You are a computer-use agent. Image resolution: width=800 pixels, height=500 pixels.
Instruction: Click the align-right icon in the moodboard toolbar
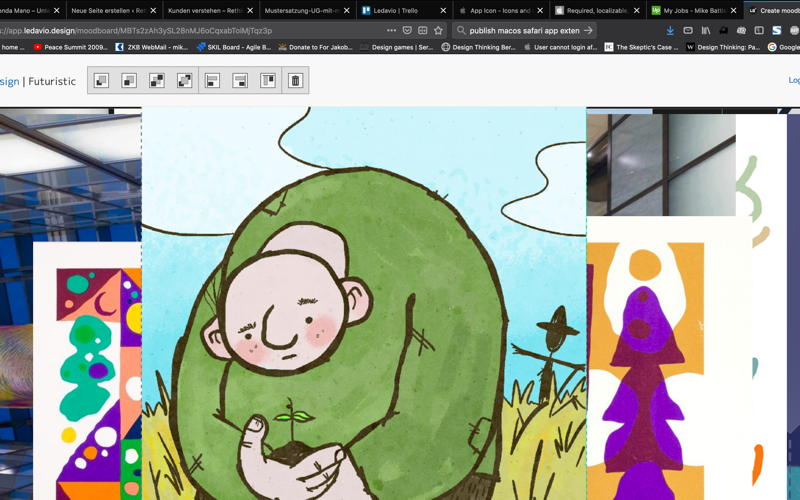[x=240, y=81]
